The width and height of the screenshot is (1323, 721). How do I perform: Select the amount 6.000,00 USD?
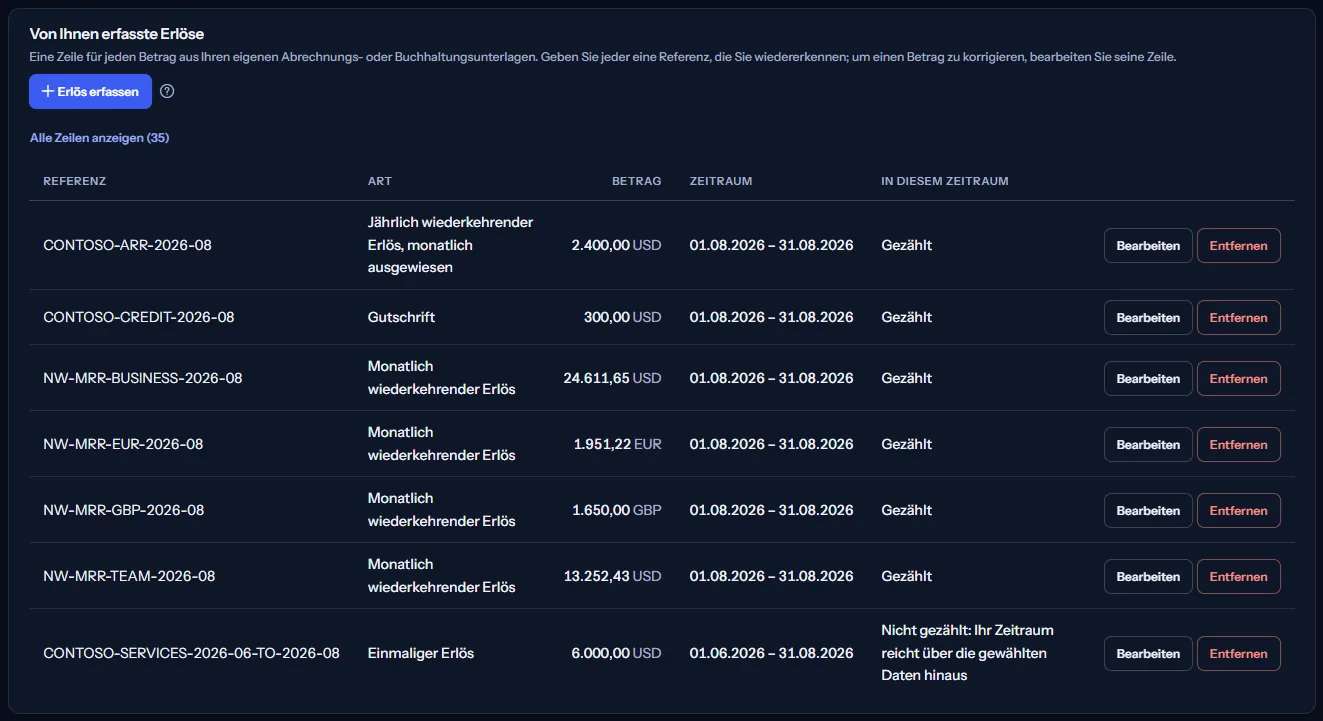click(616, 653)
